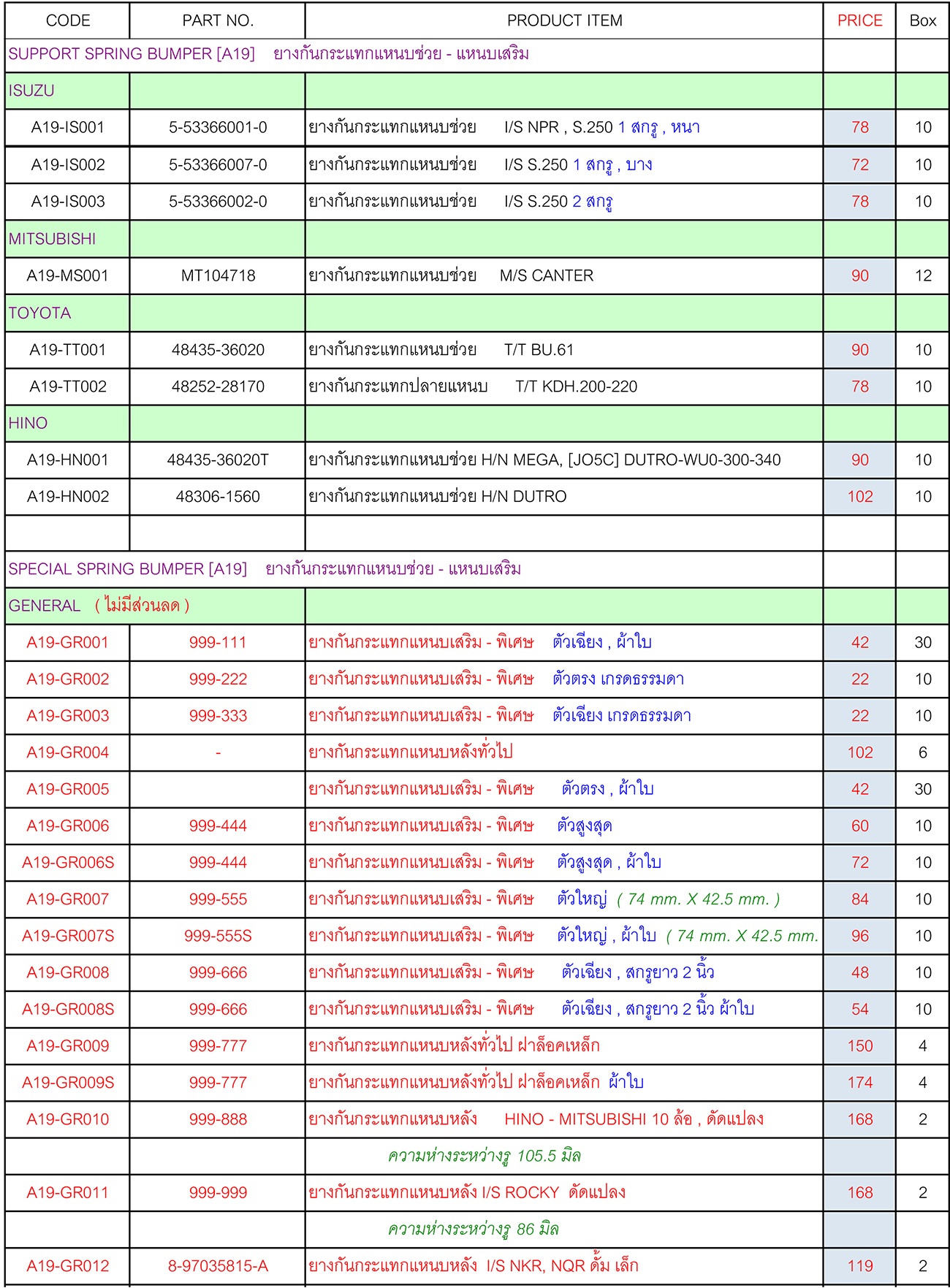Click part number 999-111

pyautogui.click(x=218, y=643)
